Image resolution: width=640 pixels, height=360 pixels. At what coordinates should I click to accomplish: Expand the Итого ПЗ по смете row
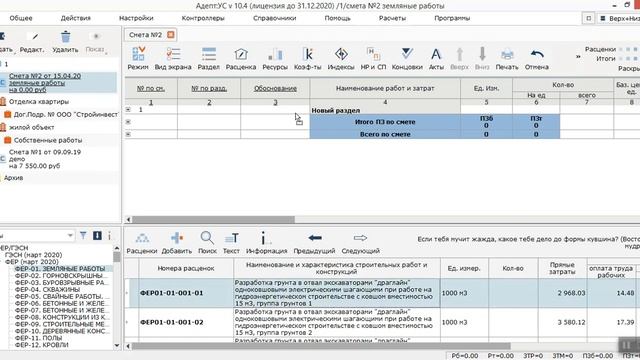tap(128, 122)
